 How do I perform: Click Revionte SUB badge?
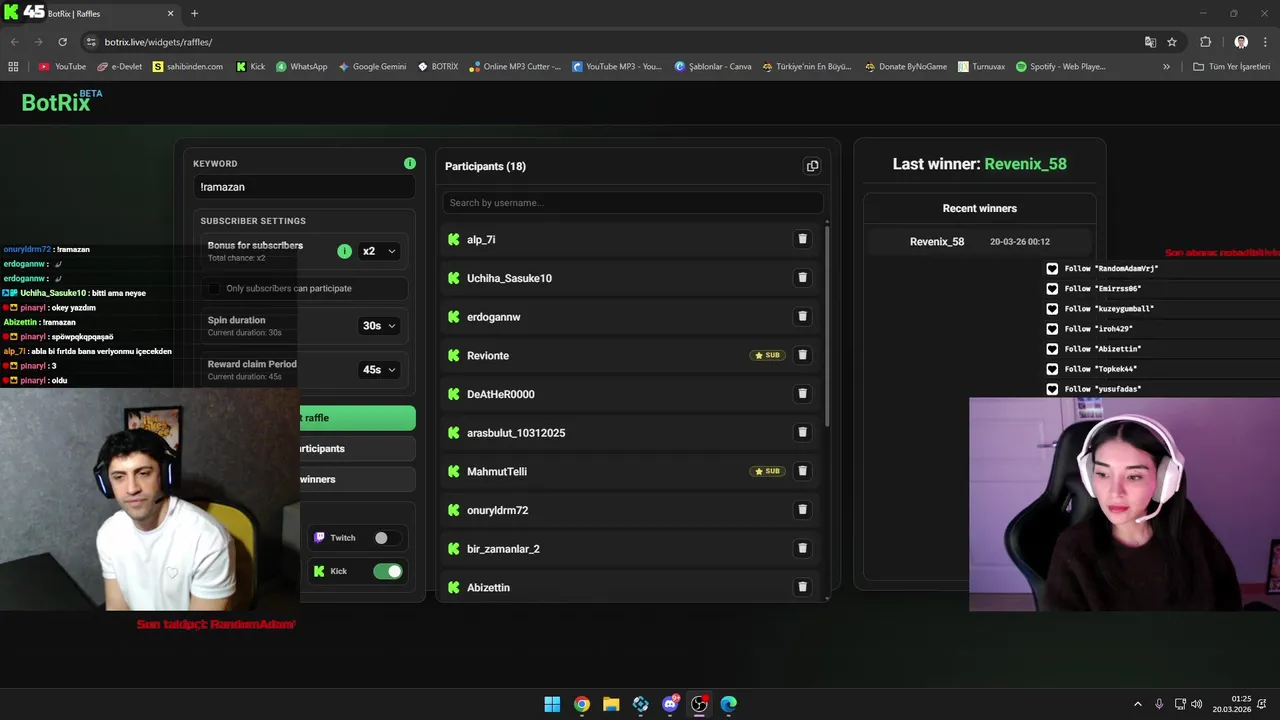coord(768,355)
